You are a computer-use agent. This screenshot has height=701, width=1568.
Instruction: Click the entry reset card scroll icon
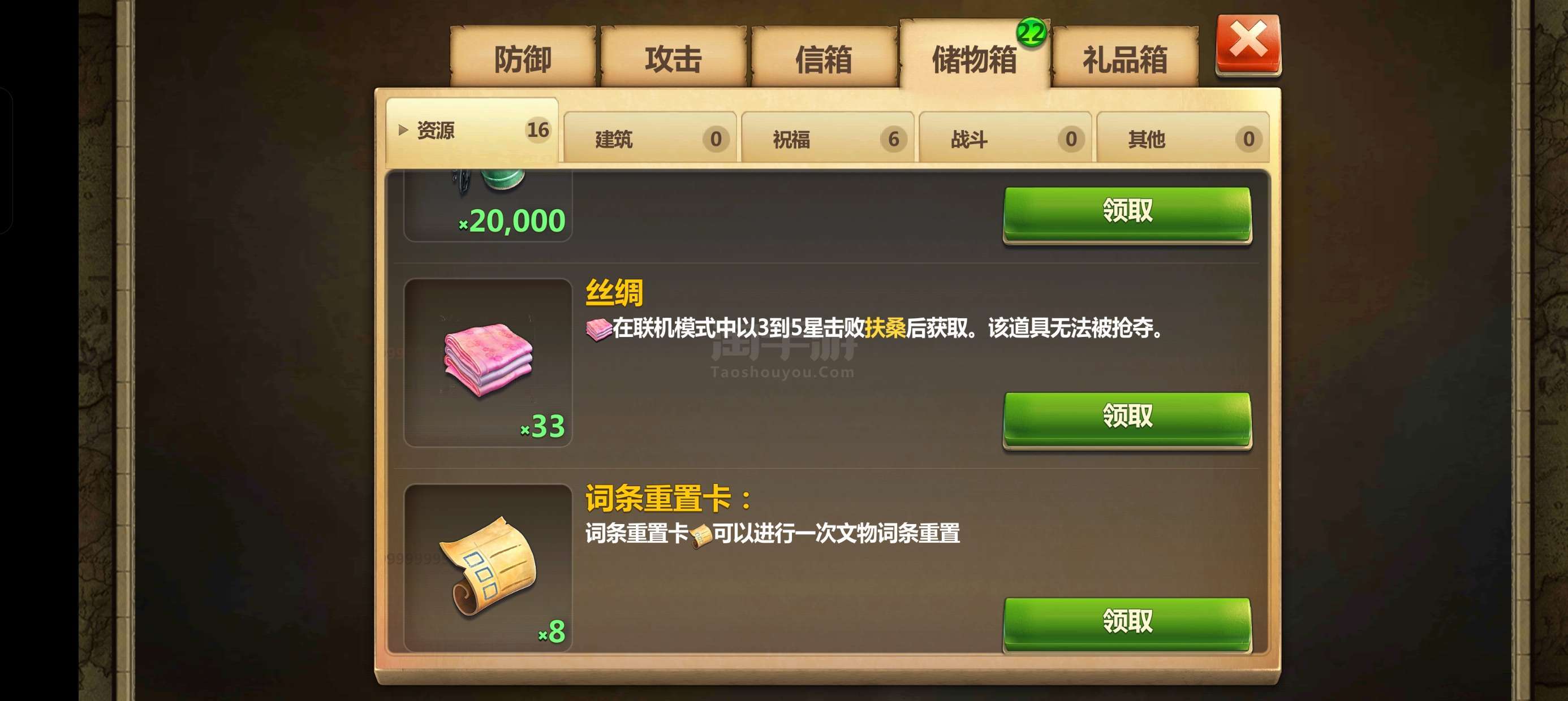[488, 566]
